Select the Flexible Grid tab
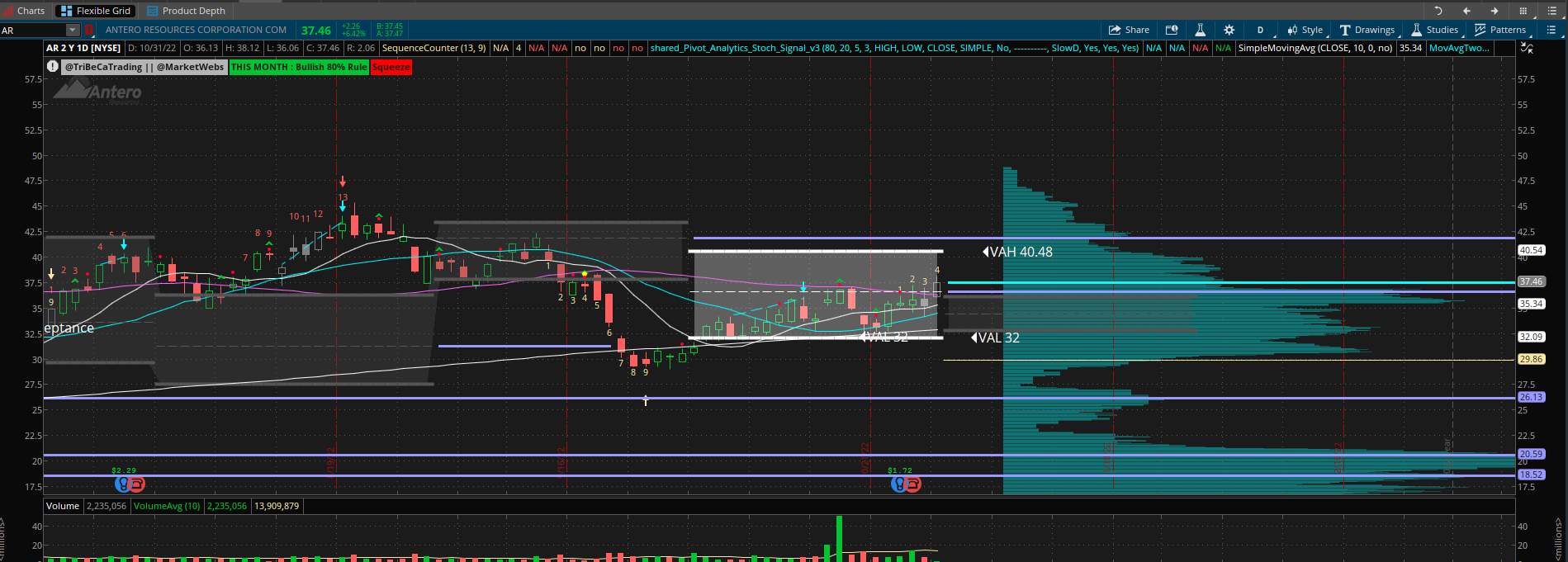 [x=96, y=11]
